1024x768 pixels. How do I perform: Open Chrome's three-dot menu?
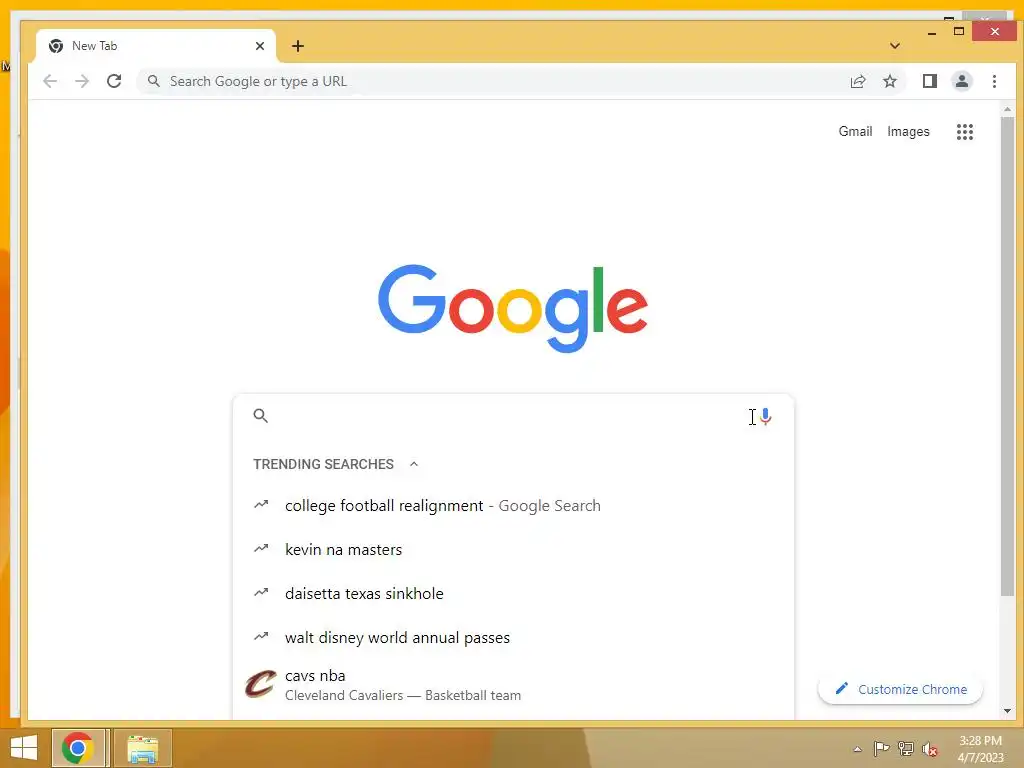(x=994, y=81)
